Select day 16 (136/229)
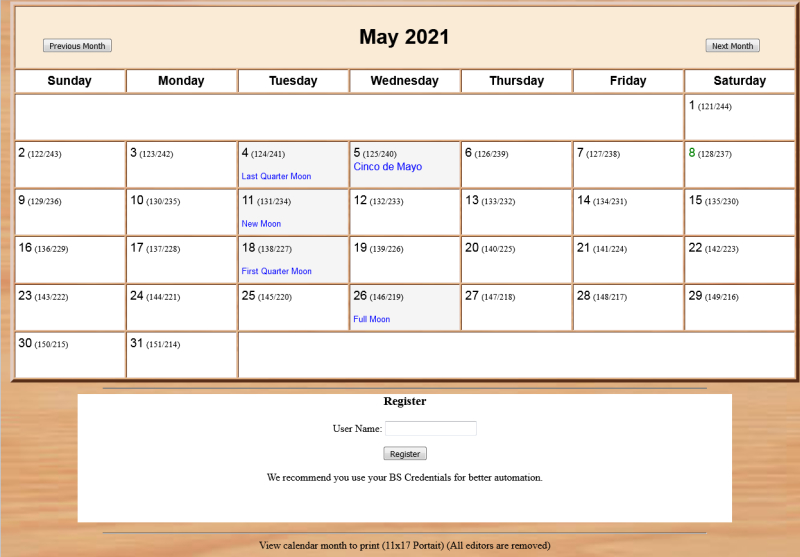This screenshot has width=800, height=557. point(70,260)
